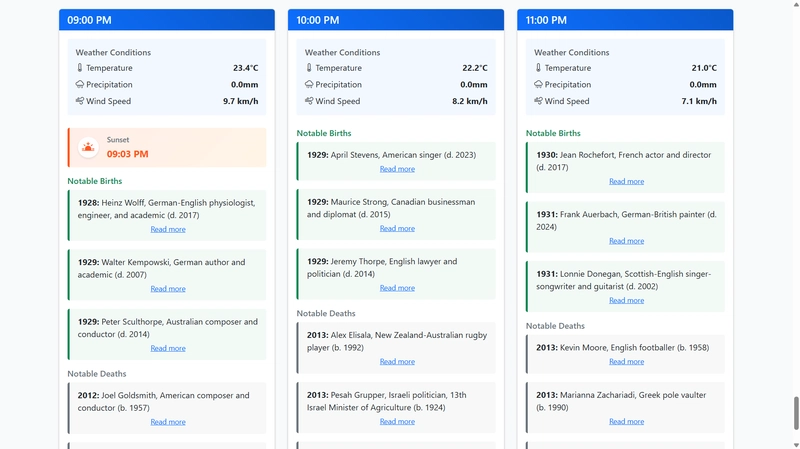Click the thermometer icon in 09:00 PM card

pos(80,67)
